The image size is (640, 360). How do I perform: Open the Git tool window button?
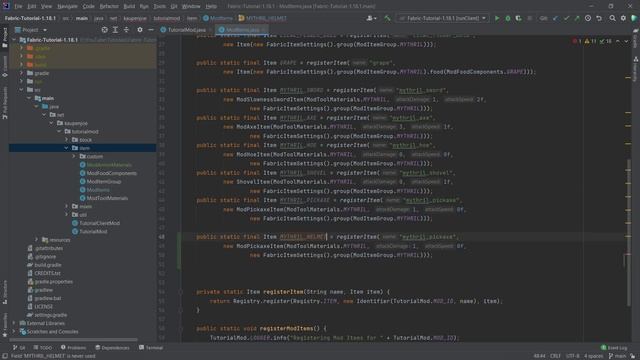(x=19, y=347)
